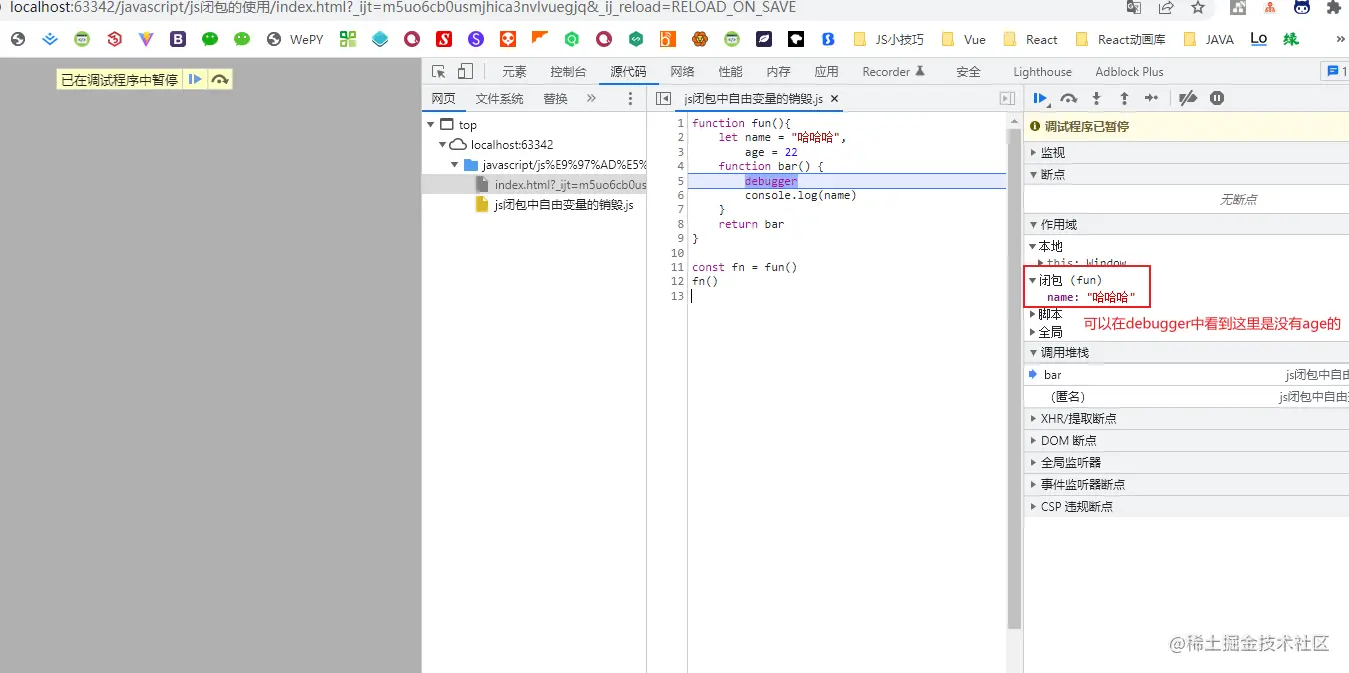Bookmark this page star icon
Image resolution: width=1349 pixels, height=673 pixels.
click(x=1197, y=8)
